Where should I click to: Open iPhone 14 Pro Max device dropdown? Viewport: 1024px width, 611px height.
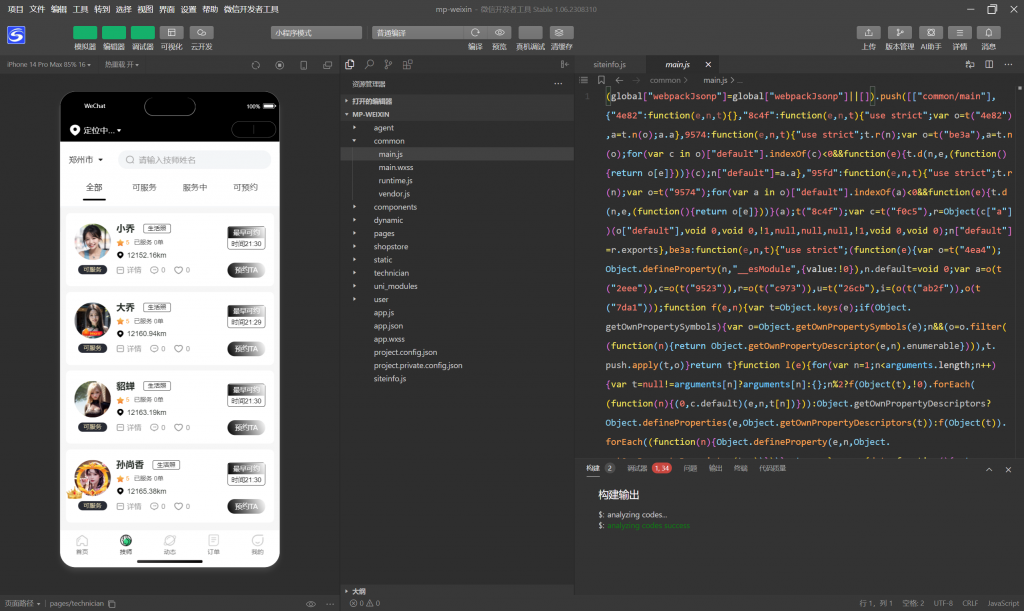point(46,65)
